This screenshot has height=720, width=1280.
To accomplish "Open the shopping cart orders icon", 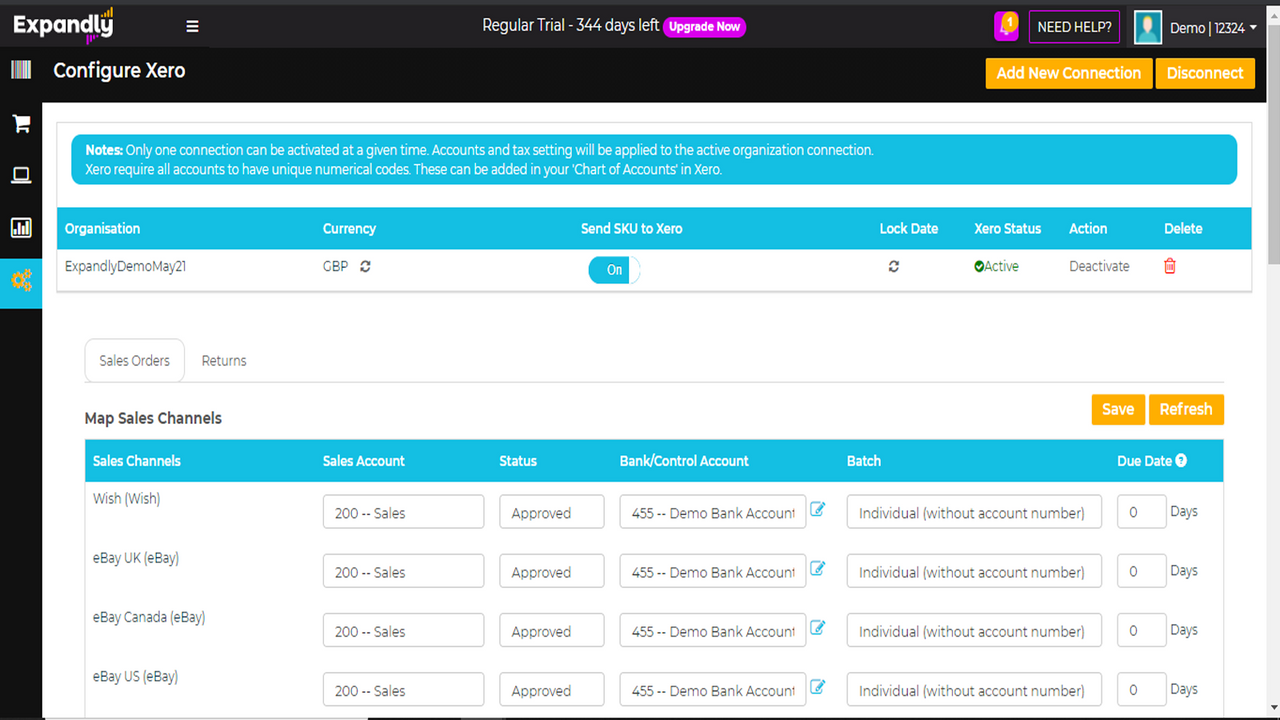I will click(x=21, y=123).
